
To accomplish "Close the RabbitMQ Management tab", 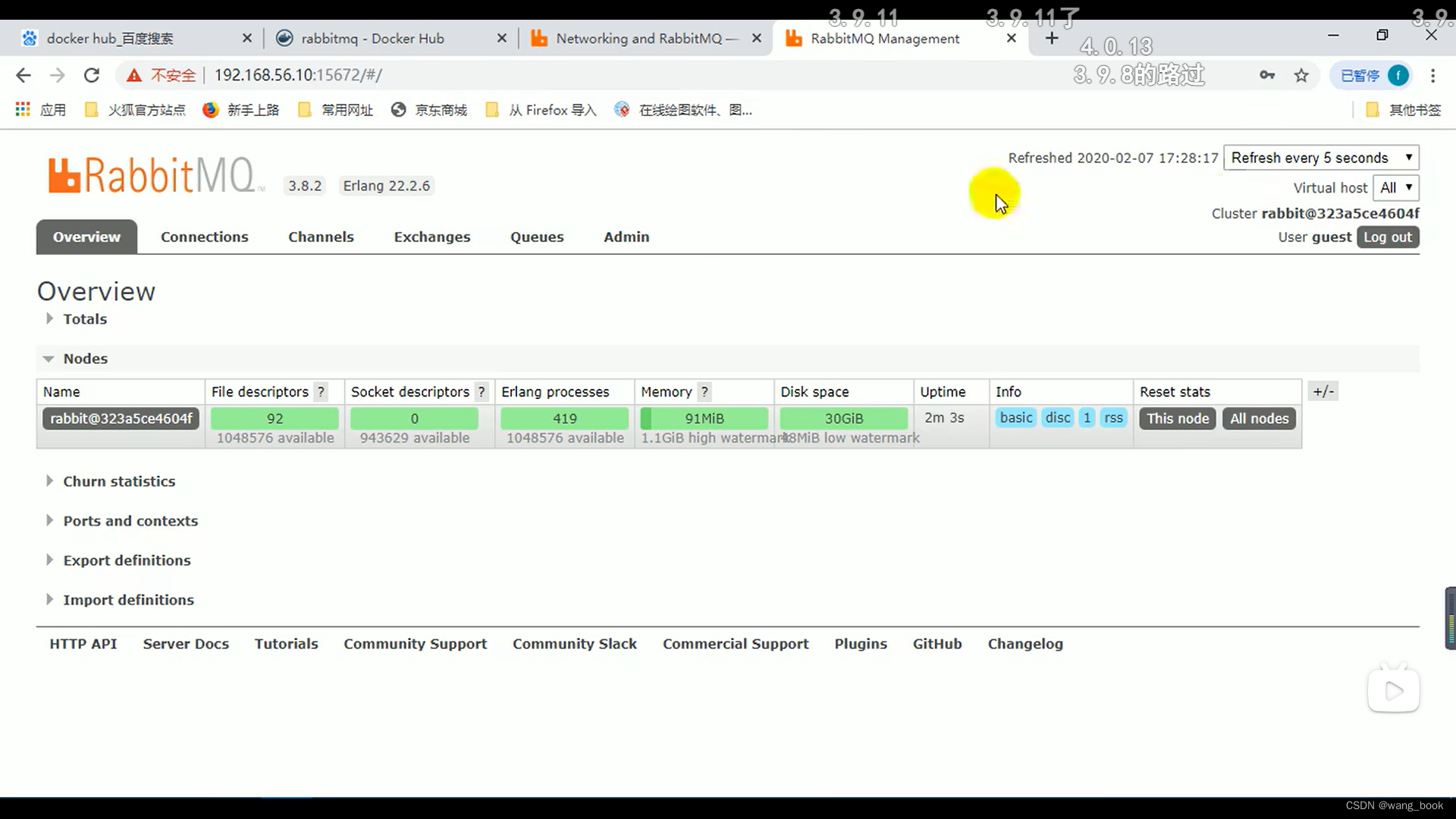I will [1011, 38].
